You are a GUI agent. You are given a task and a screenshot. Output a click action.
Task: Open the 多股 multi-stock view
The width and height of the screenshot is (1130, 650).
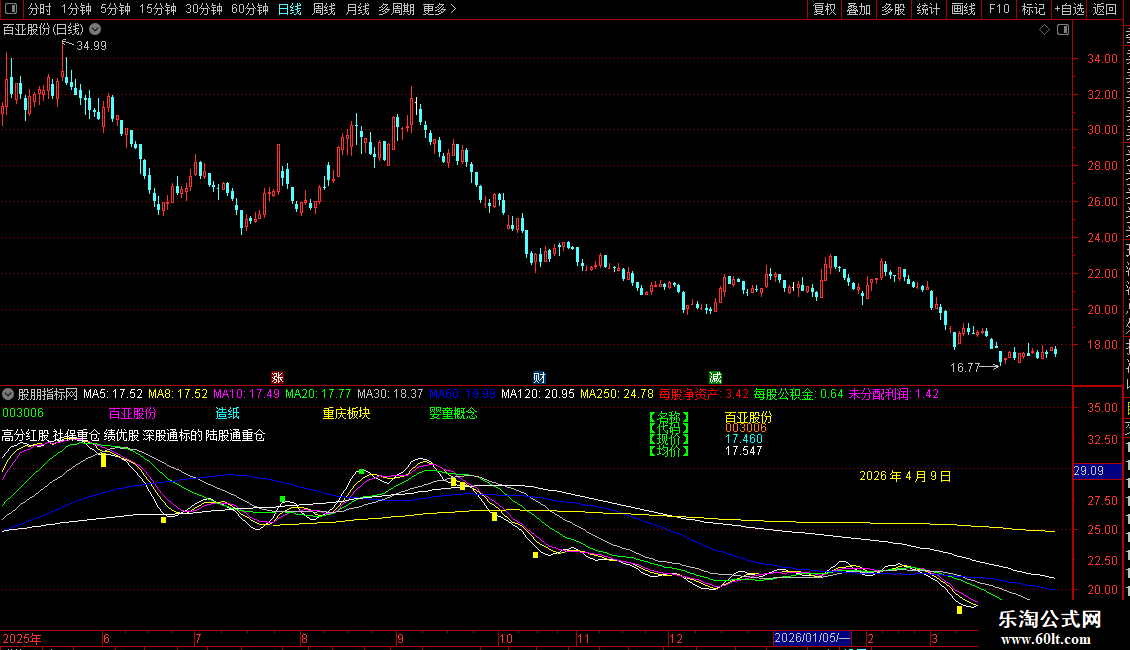(894, 9)
